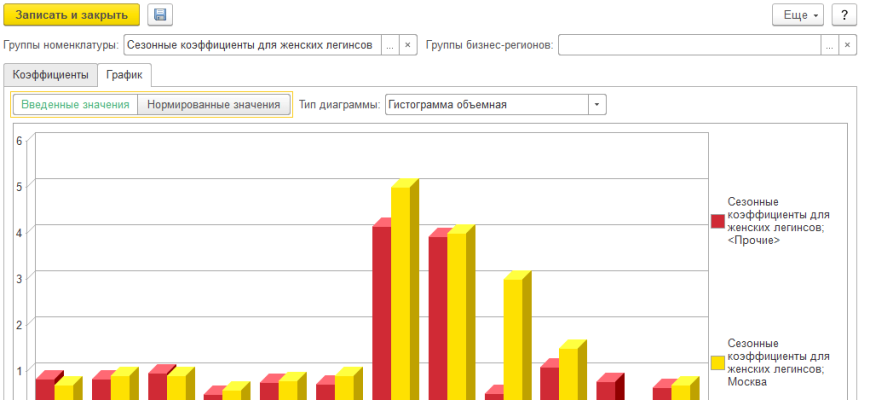Open the Еще dropdown menu
This screenshot has height=400, width=870.
(x=797, y=15)
